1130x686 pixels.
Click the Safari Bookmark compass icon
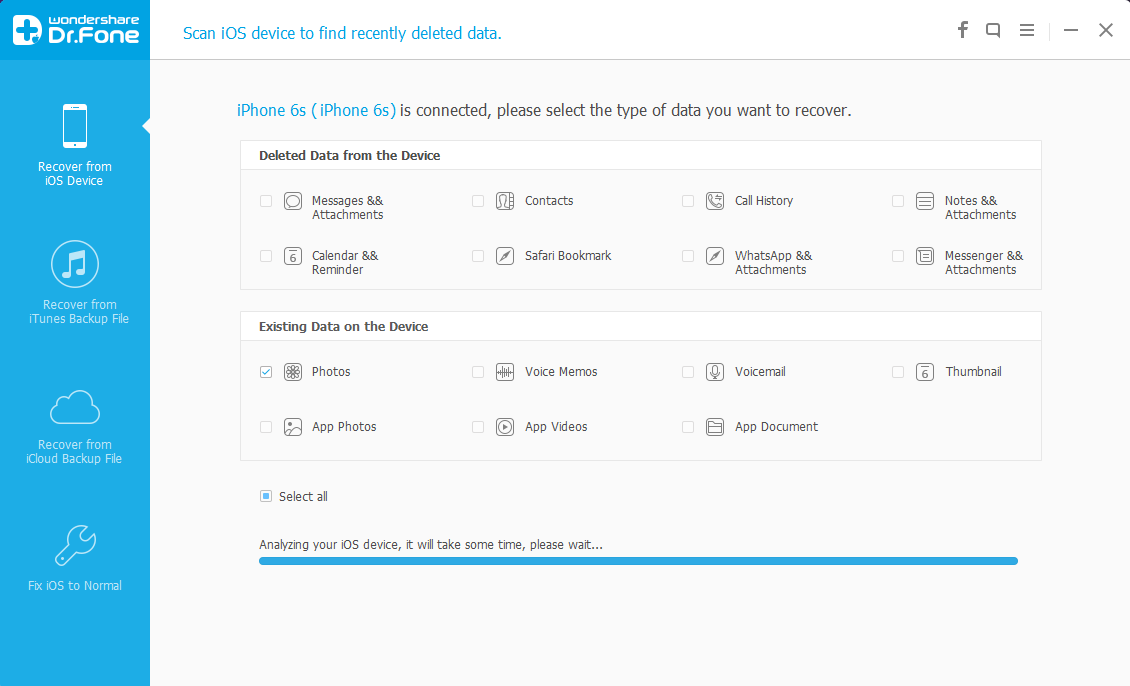505,256
